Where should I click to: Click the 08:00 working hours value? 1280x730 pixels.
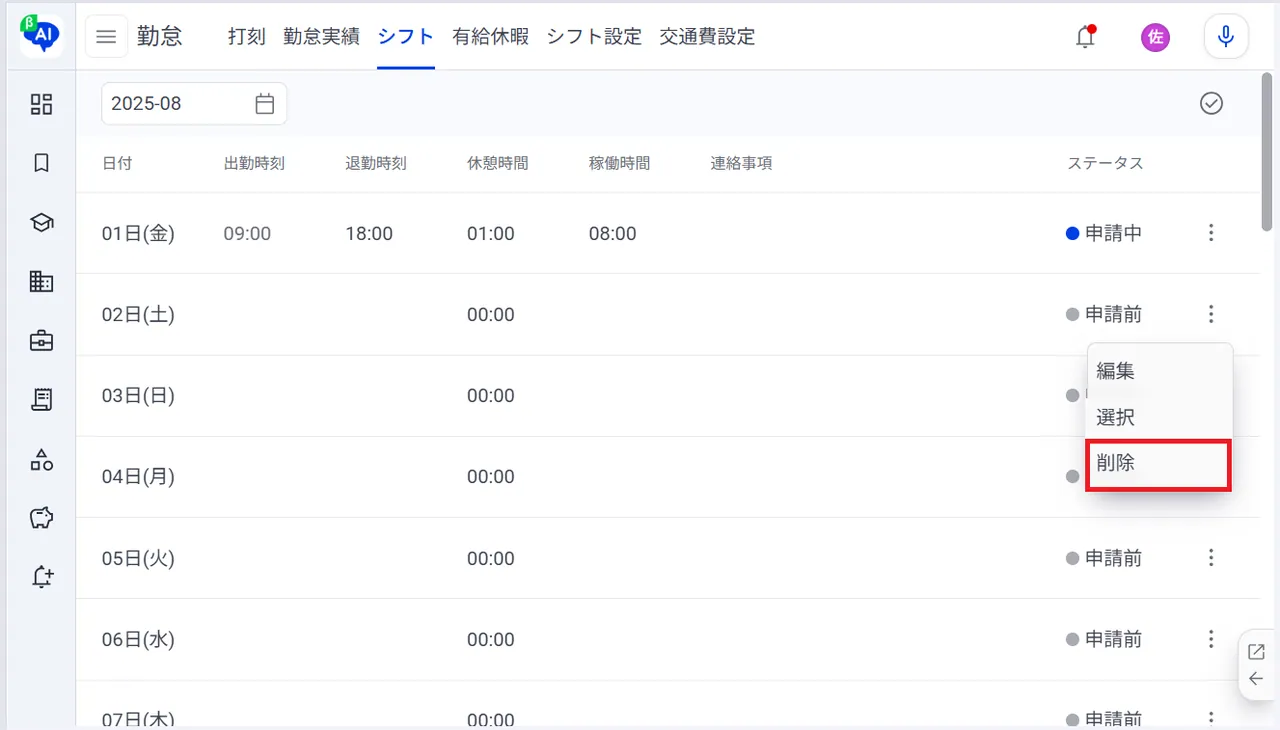(x=612, y=233)
